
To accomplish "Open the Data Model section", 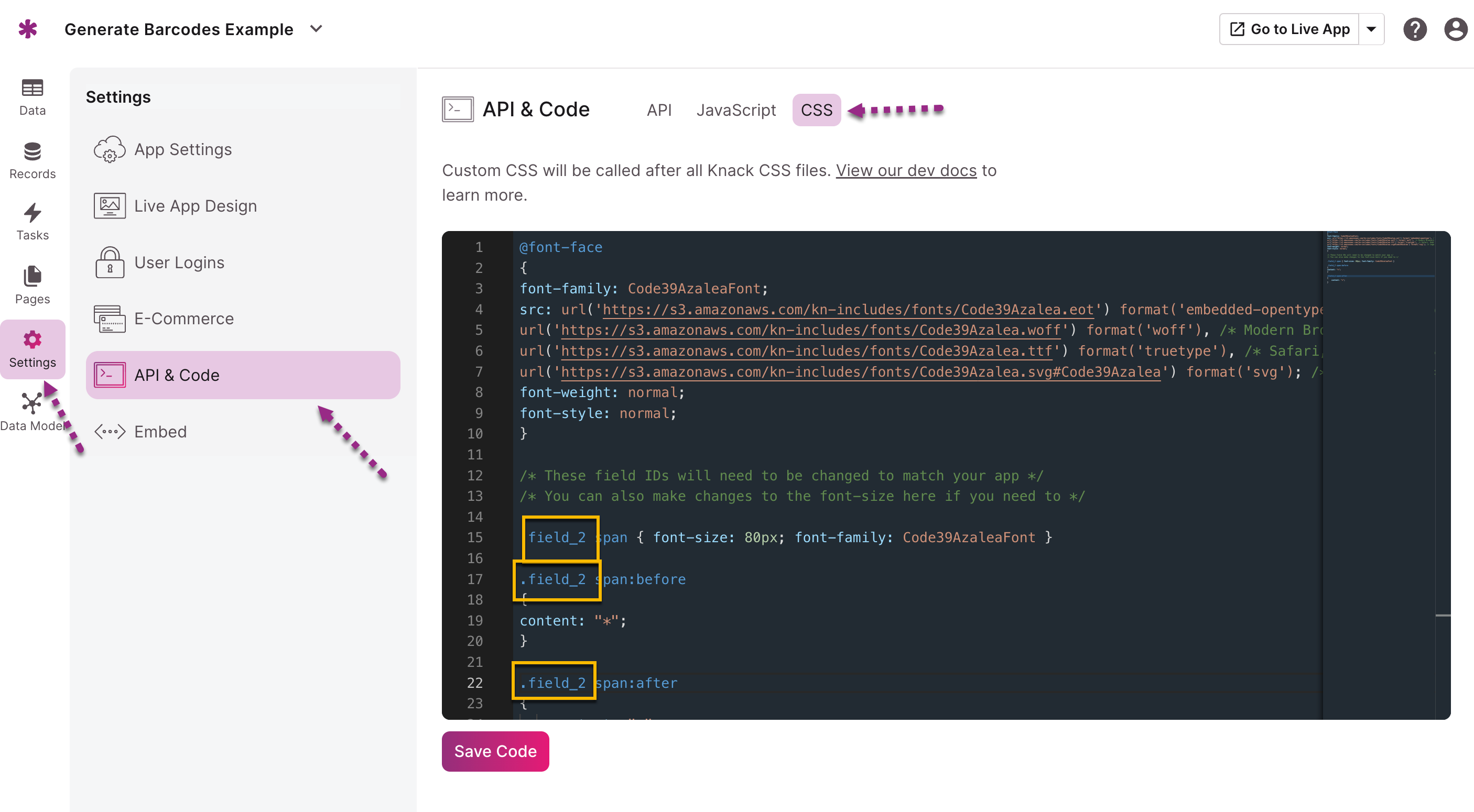I will [x=32, y=404].
